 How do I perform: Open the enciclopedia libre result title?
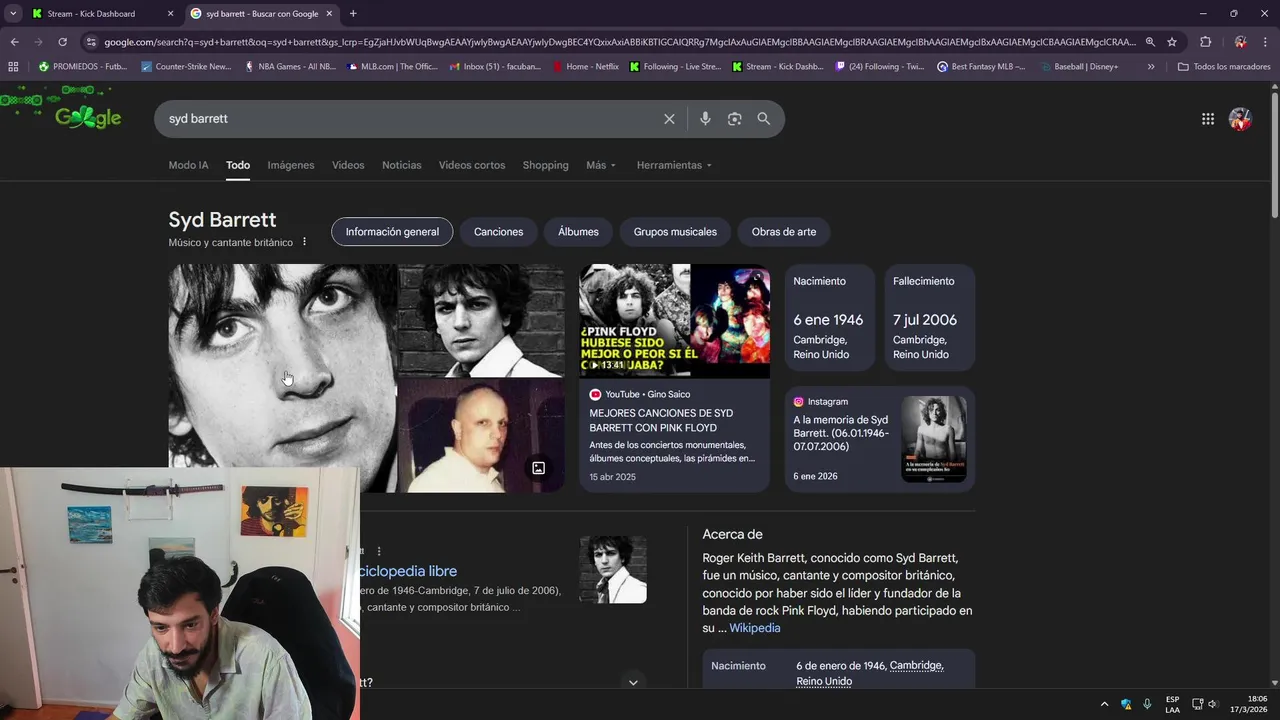(408, 571)
